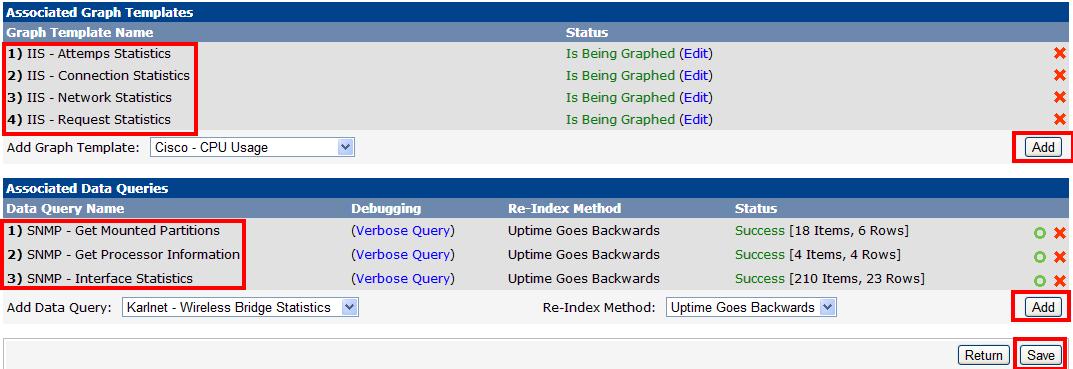The width and height of the screenshot is (1073, 369).
Task: Delete the IIS - Network Statistics graph template
Action: click(x=1059, y=97)
